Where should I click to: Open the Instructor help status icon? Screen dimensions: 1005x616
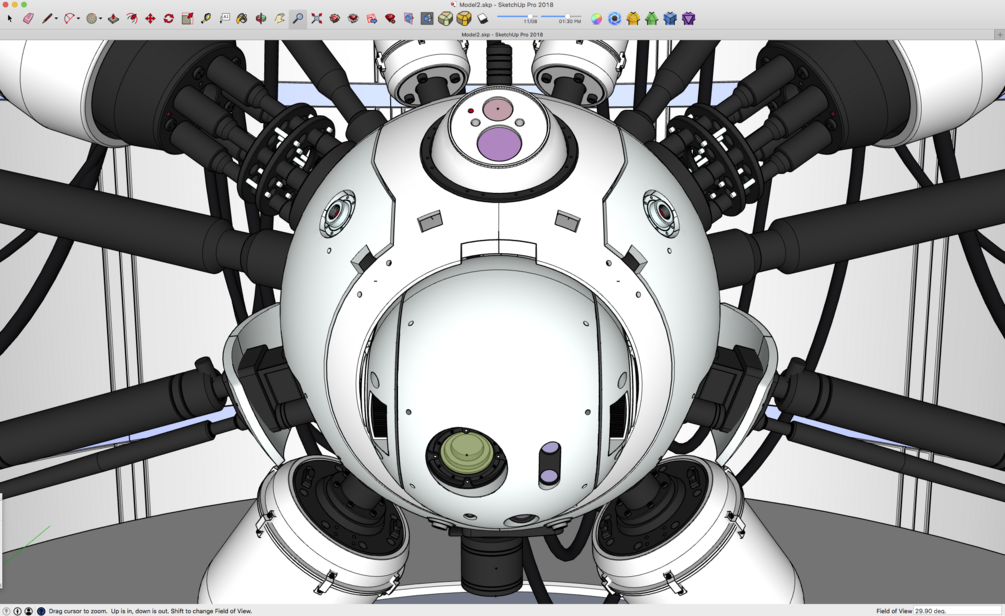tap(41, 611)
